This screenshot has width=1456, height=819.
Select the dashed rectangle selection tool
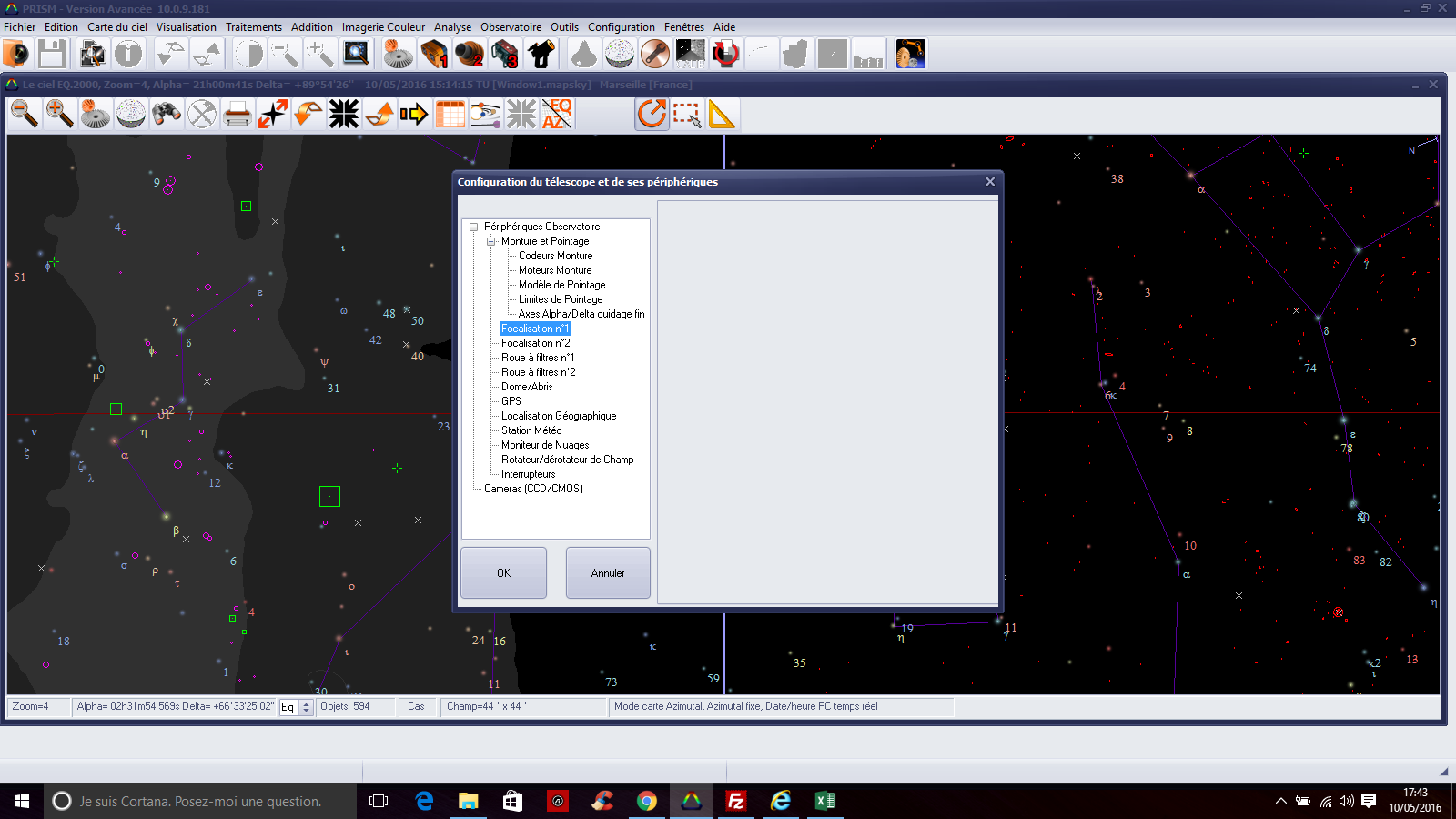click(687, 115)
